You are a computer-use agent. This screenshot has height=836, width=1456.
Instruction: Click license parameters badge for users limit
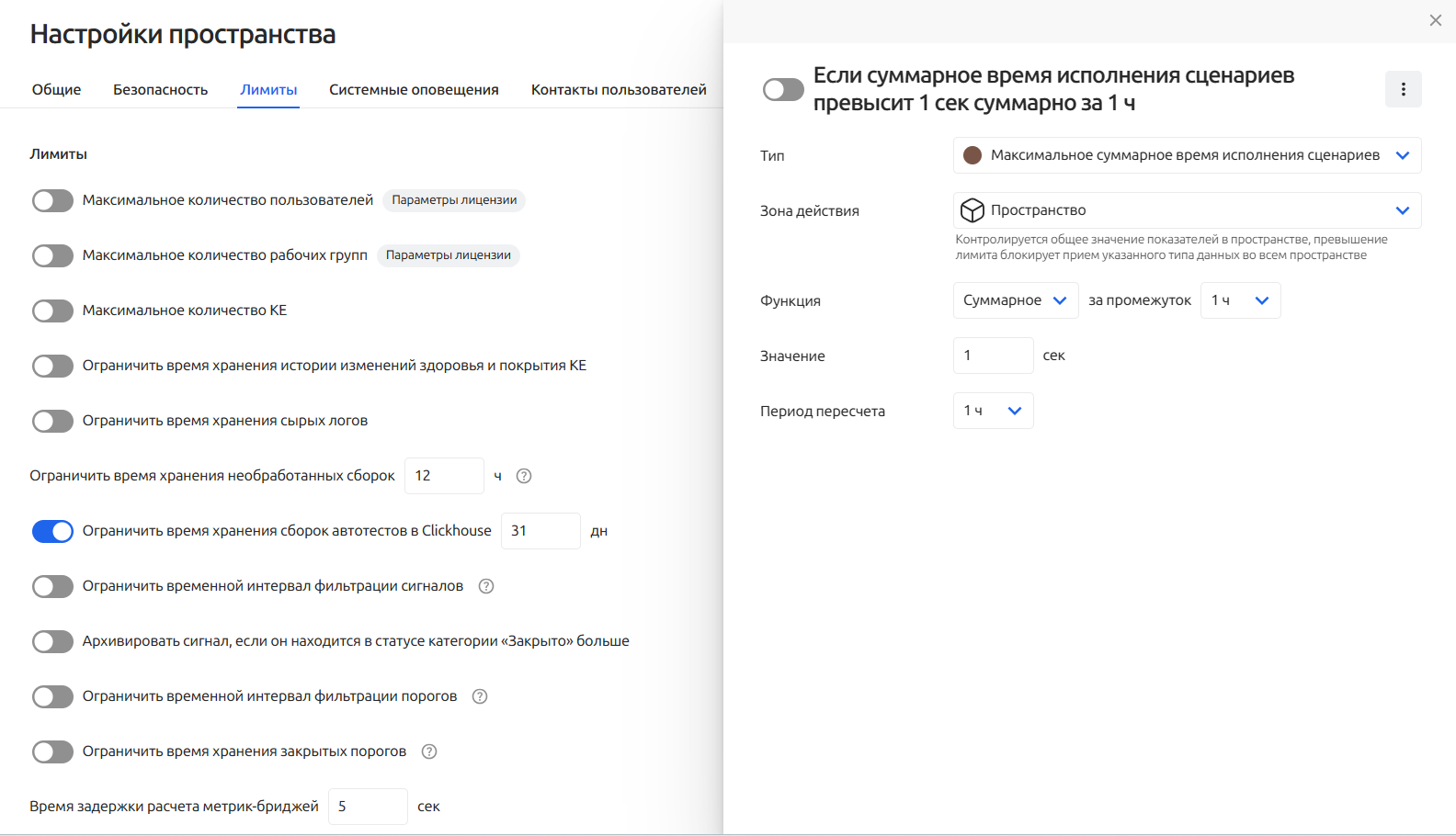pyautogui.click(x=454, y=200)
